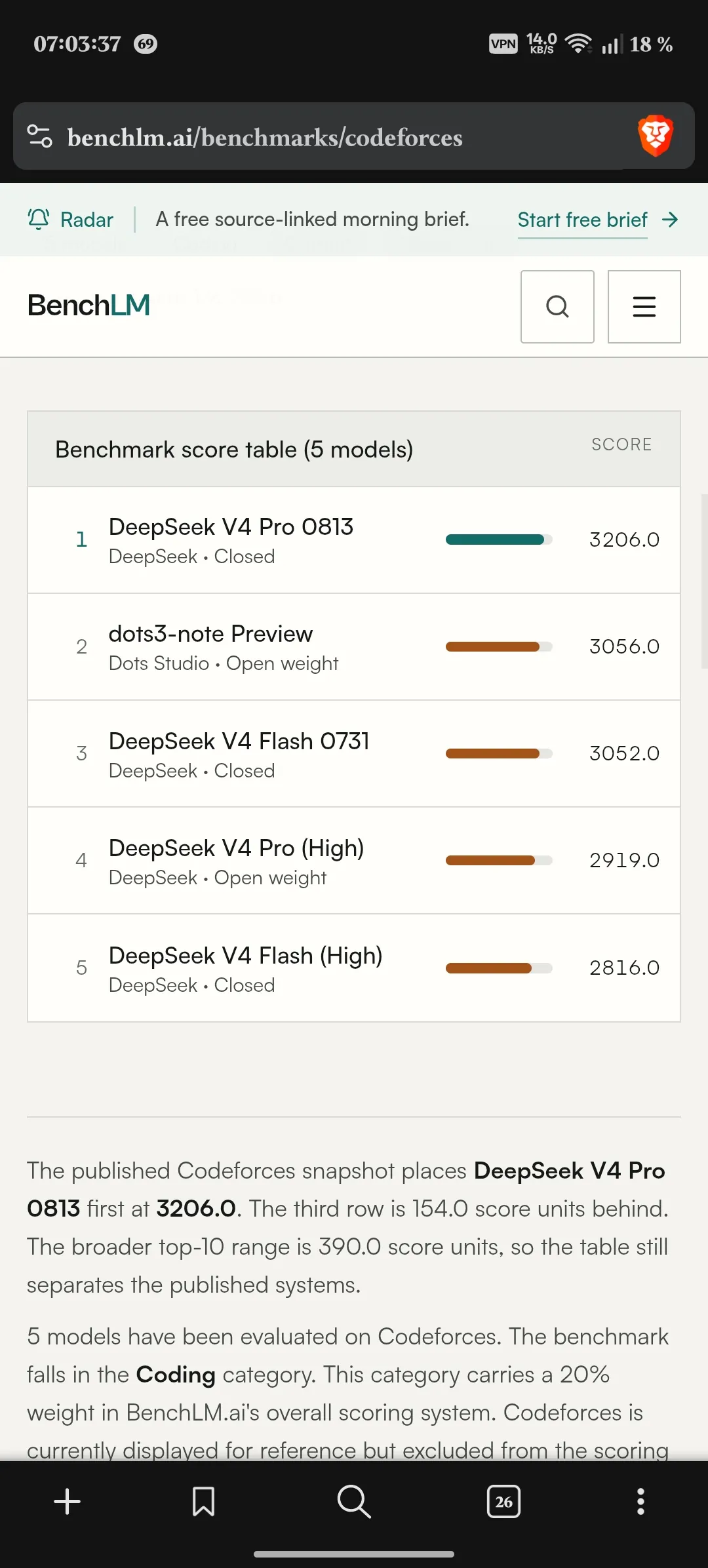Viewport: 708px width, 1568px height.
Task: Click the page scrollbar on right edge
Action: pos(705,581)
